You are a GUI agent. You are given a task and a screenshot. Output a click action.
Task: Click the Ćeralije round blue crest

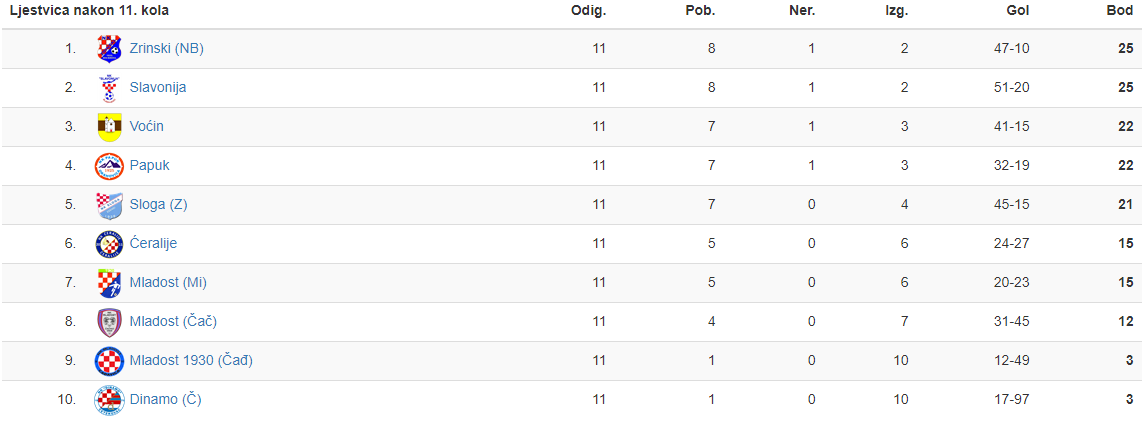(x=109, y=244)
